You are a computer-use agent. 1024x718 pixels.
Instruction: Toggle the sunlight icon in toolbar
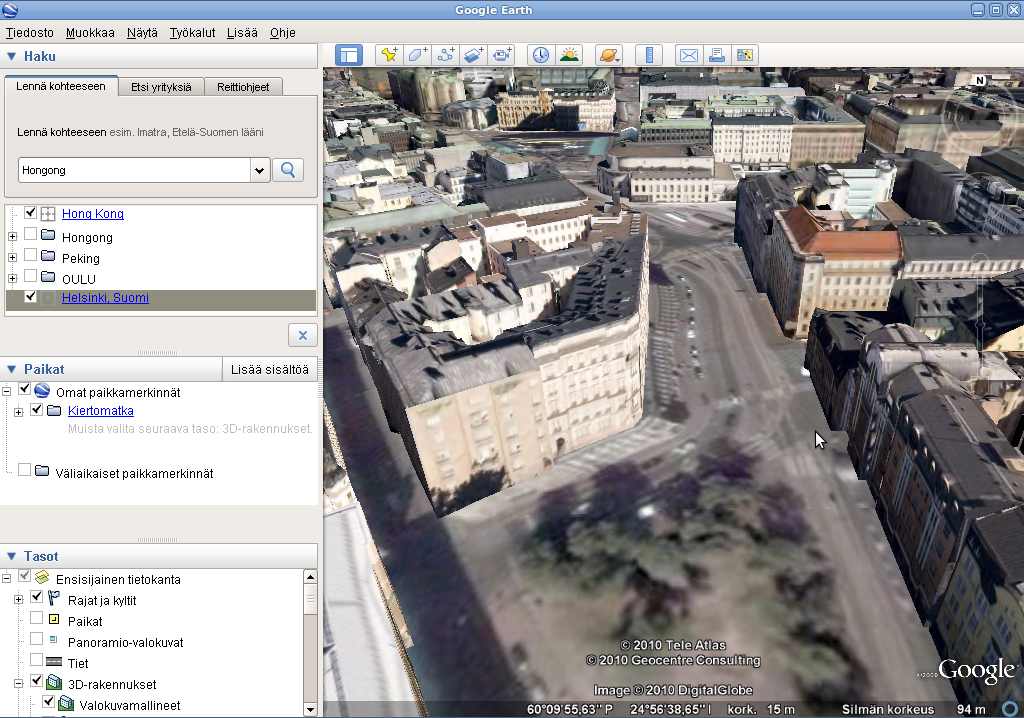(x=569, y=55)
